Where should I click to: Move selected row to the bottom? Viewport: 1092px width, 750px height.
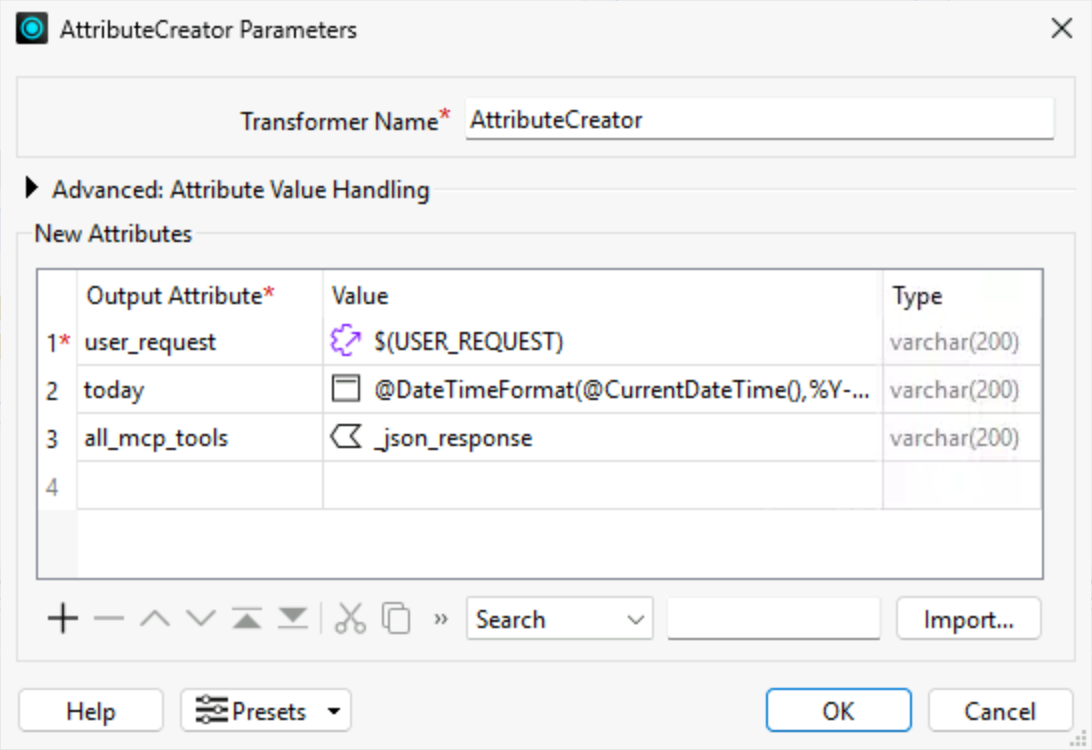[x=292, y=618]
